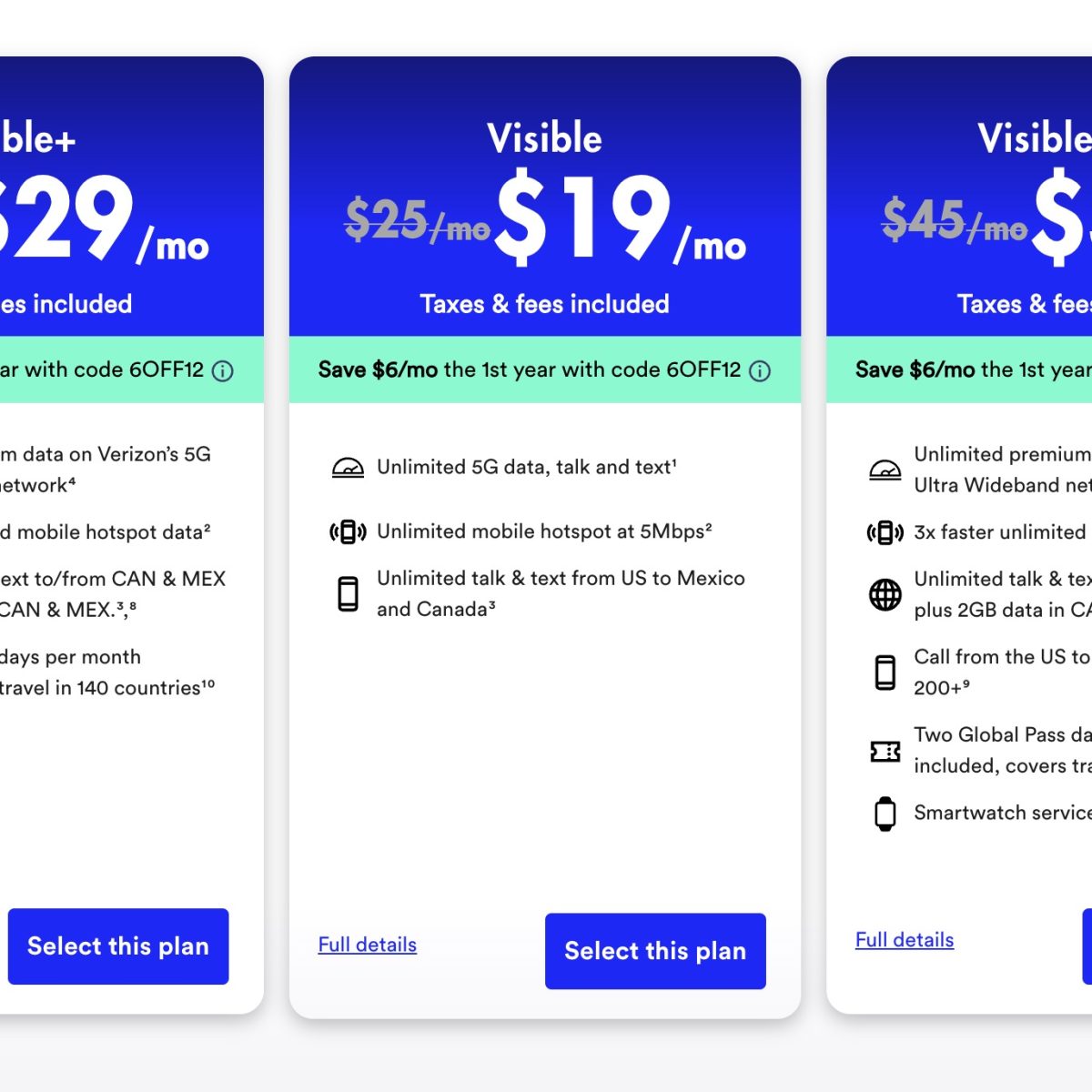
Task: Click the speedometer icon beside Unlimited 5G data
Action: pos(348,468)
